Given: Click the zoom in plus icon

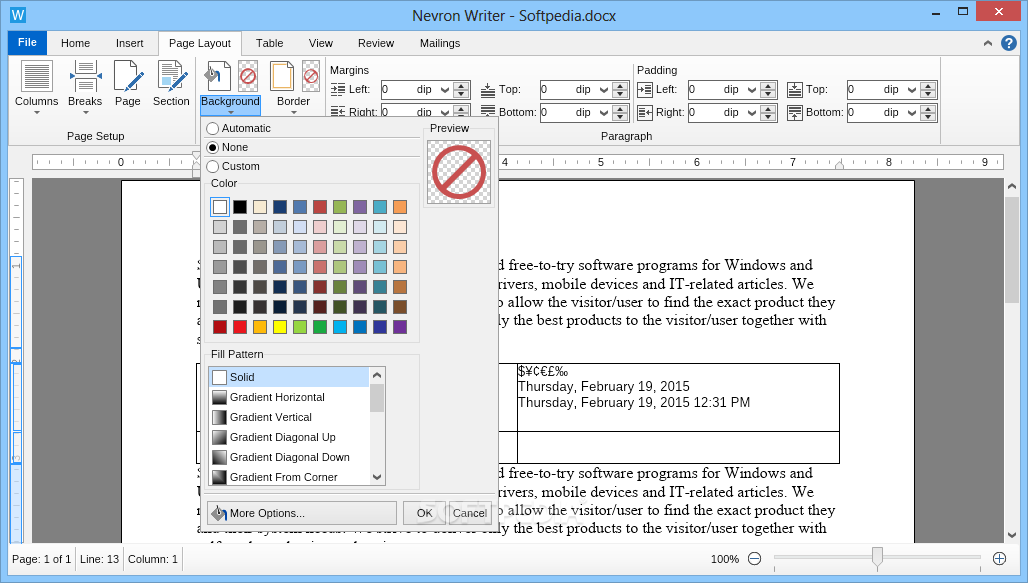Looking at the screenshot, I should point(999,559).
